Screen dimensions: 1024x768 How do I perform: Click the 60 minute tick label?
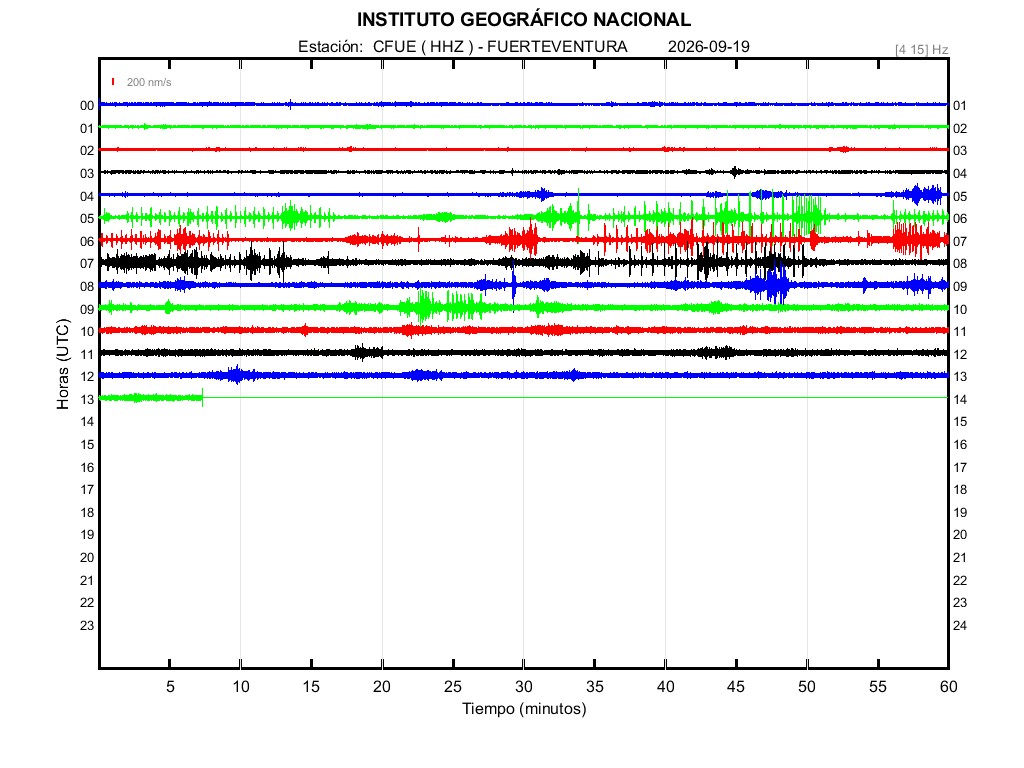[x=948, y=686]
